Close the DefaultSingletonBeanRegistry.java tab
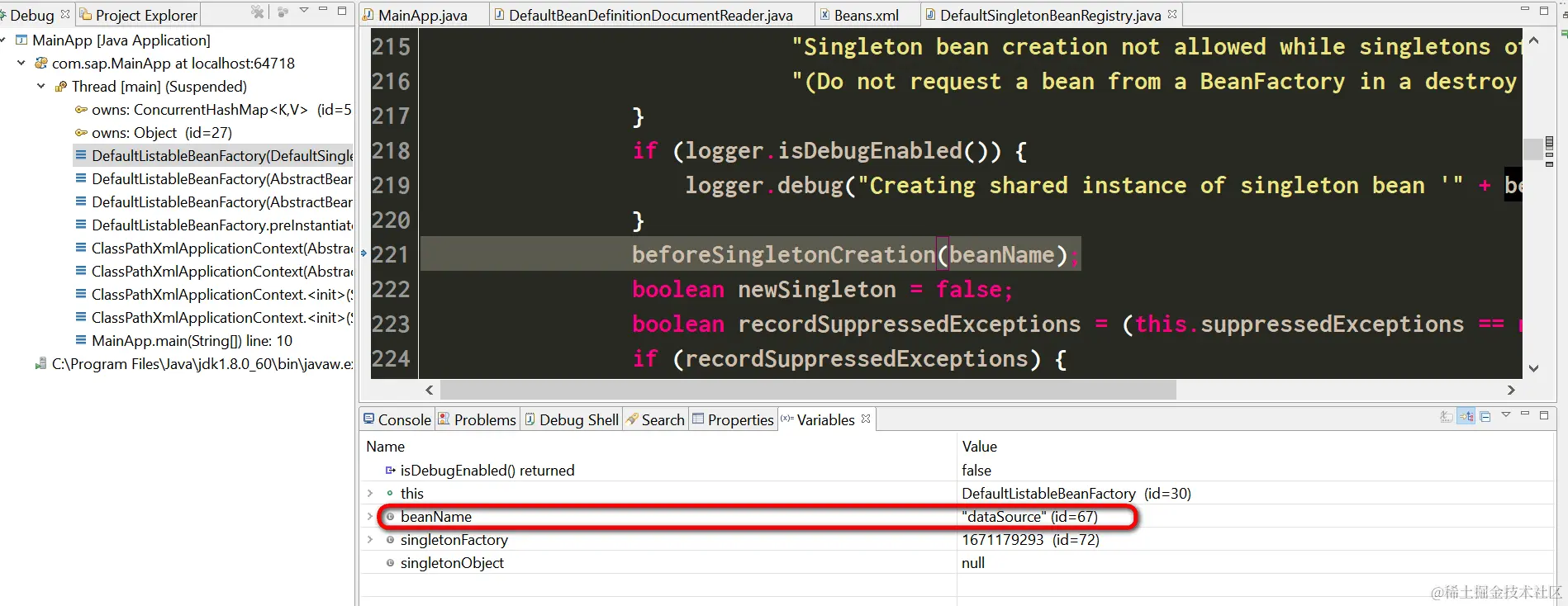The image size is (1568, 606). pos(1171,14)
